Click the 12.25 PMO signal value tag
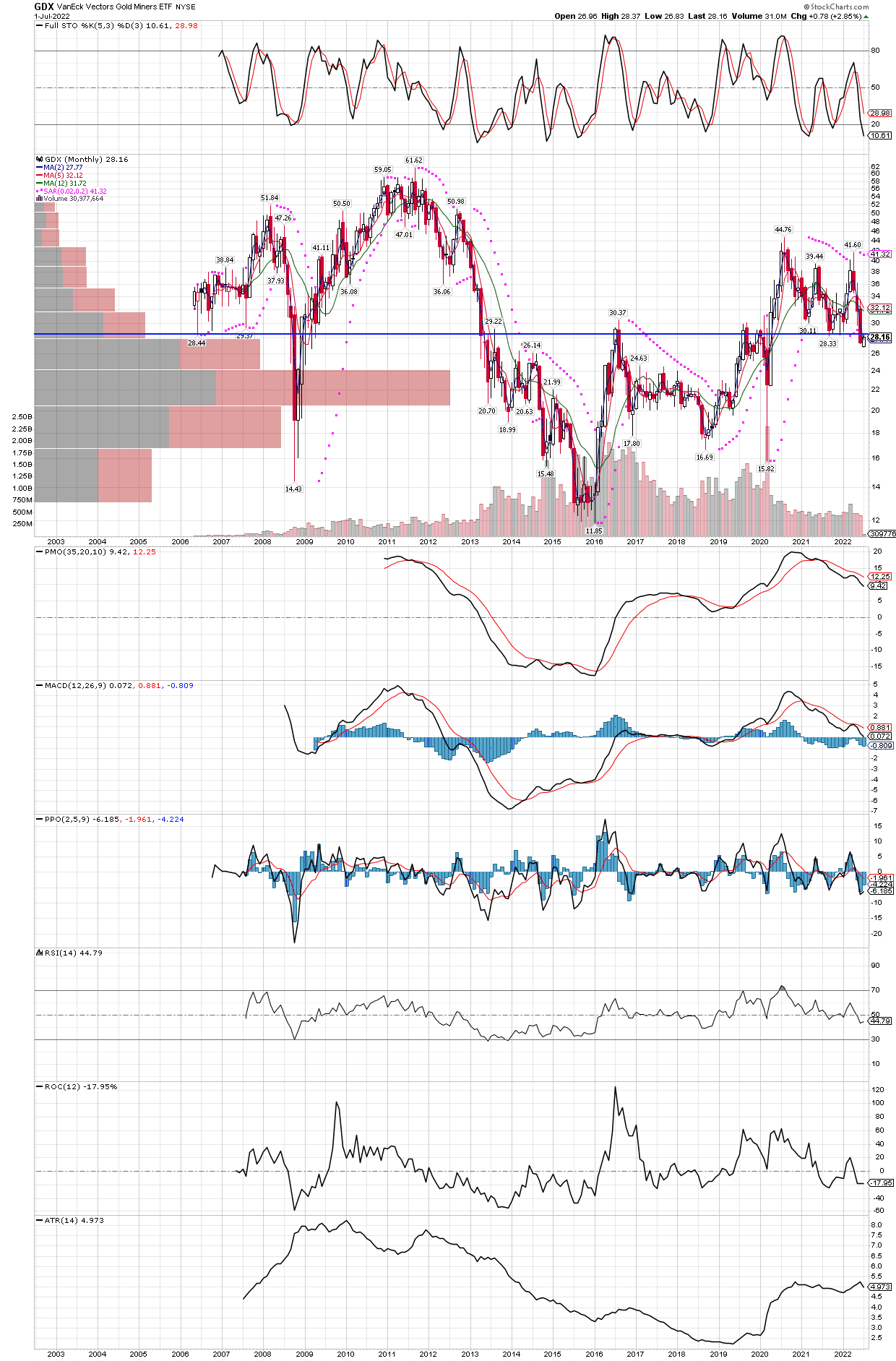 tap(880, 577)
